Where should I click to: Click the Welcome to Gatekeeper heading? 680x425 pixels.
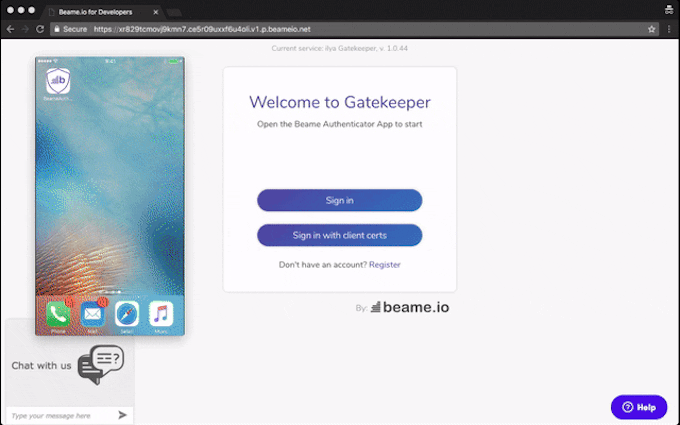[x=340, y=102]
